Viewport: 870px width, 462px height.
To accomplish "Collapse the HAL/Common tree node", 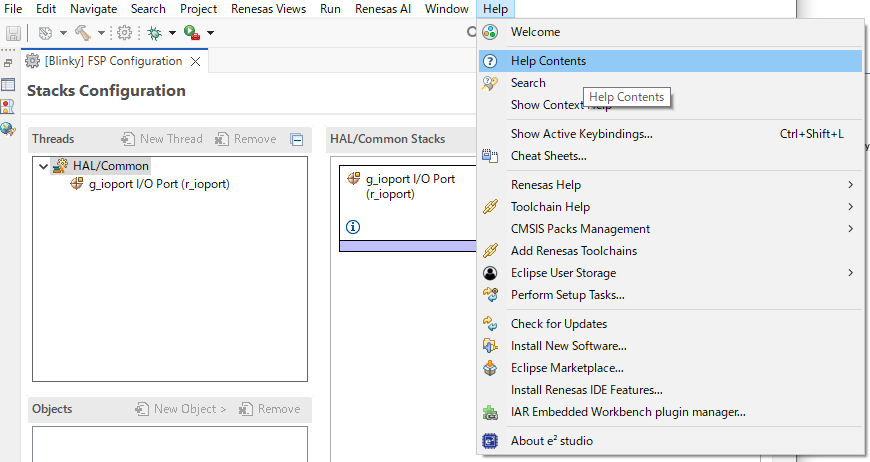I will (x=43, y=166).
